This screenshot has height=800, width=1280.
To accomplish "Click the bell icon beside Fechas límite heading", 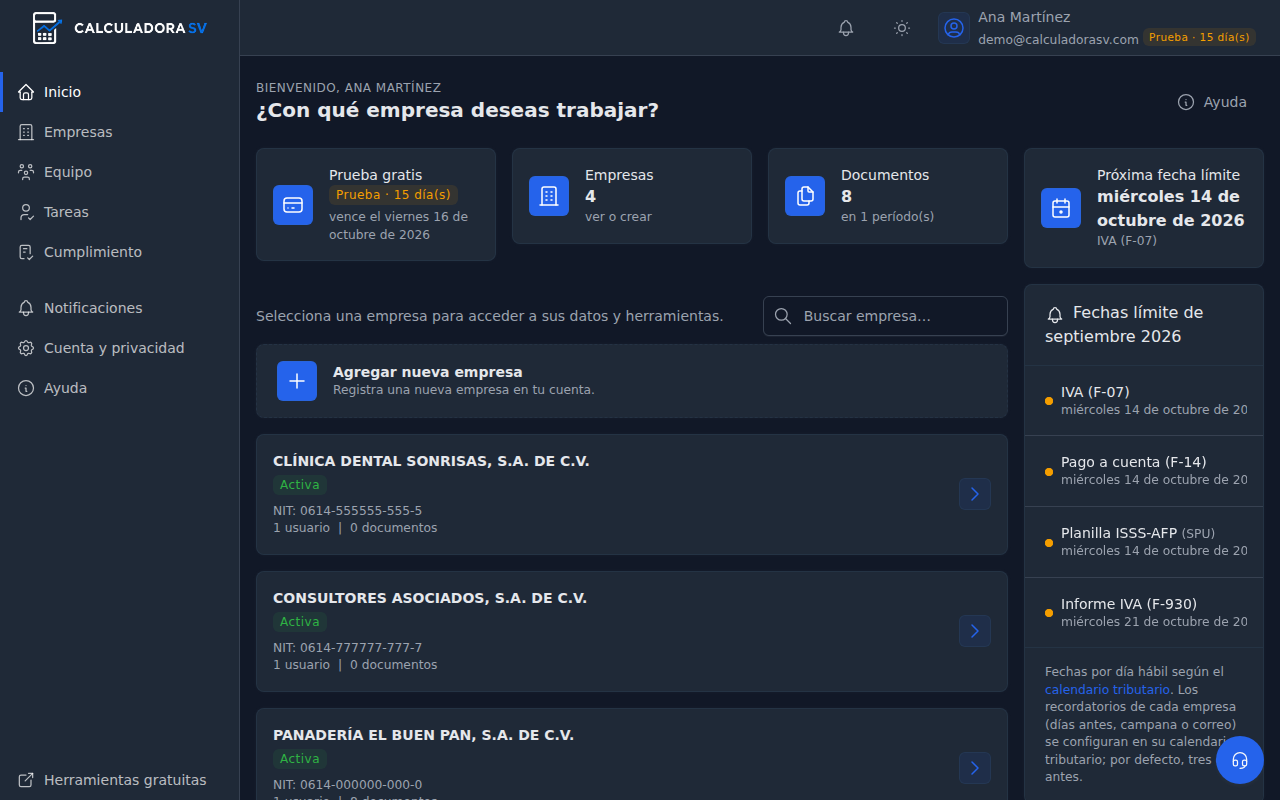I will pos(1055,314).
